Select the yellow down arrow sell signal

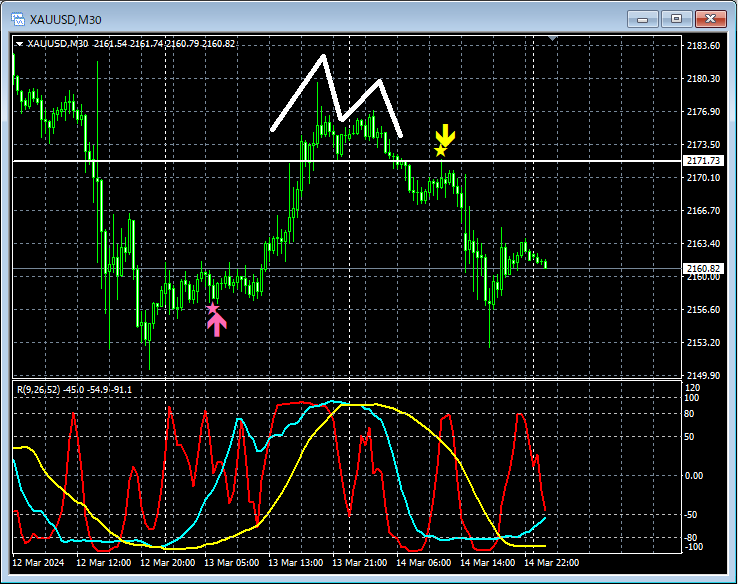[445, 135]
